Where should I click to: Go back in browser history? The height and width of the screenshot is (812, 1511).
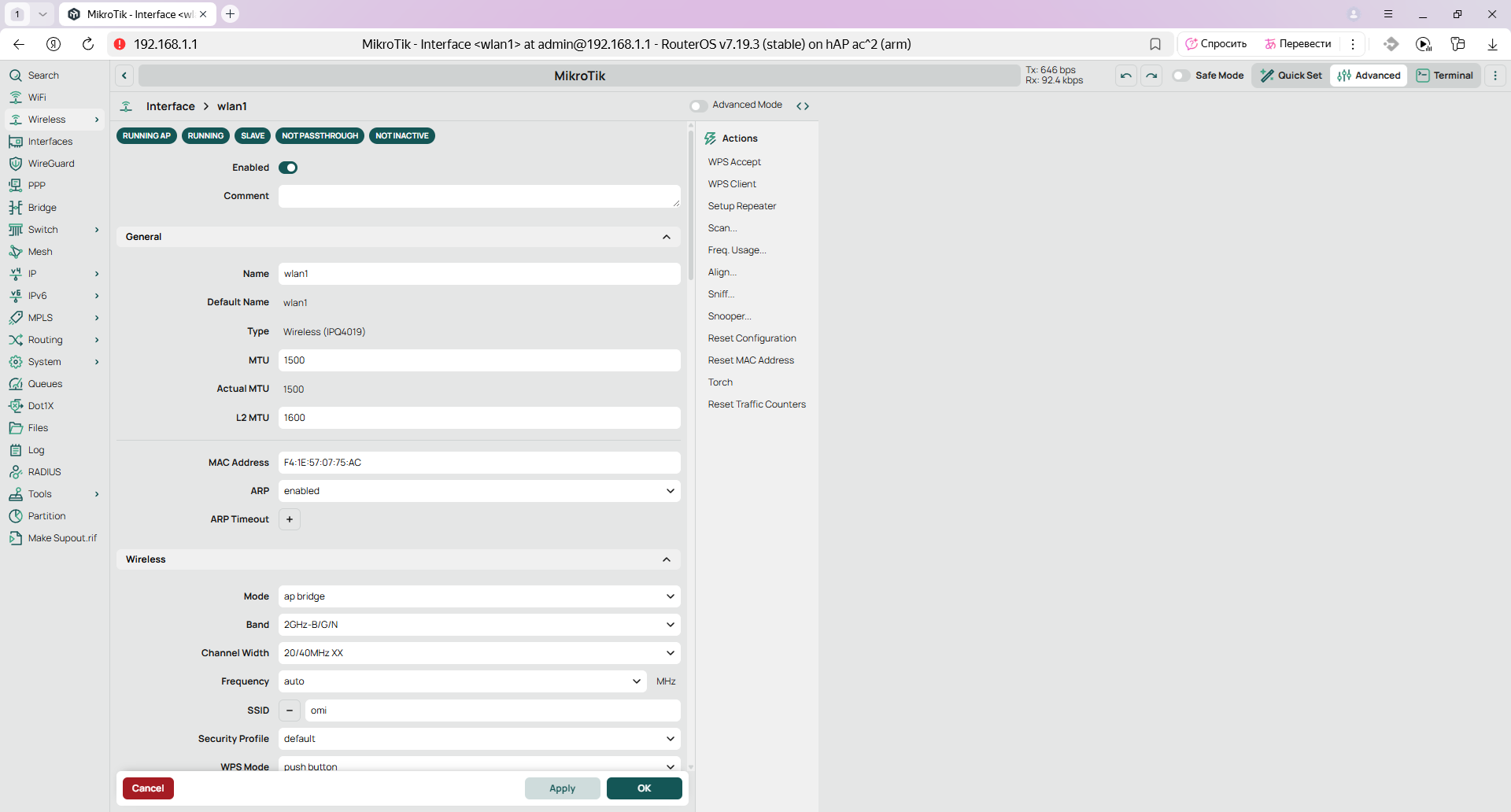[19, 44]
